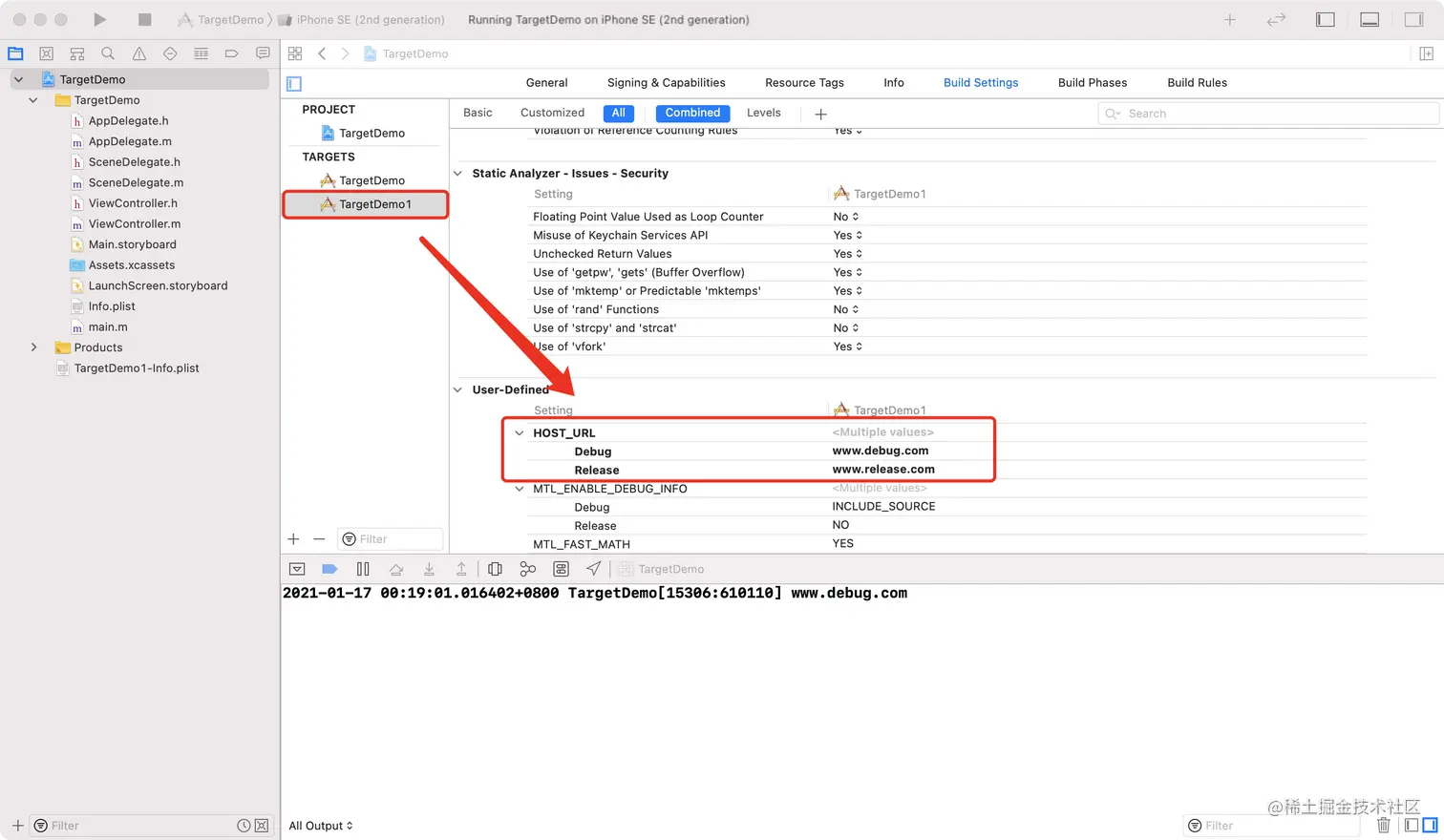Viewport: 1444px width, 840px height.
Task: Open the All Output dropdown
Action: click(321, 826)
